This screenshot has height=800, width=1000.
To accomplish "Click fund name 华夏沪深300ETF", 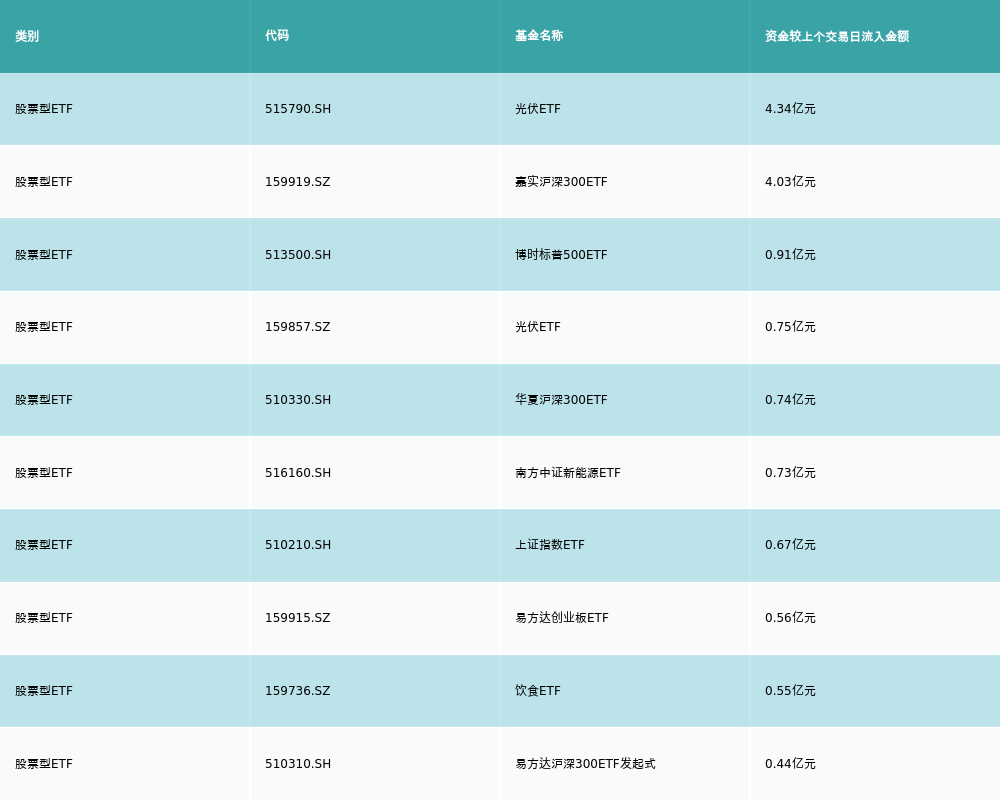I will [561, 400].
